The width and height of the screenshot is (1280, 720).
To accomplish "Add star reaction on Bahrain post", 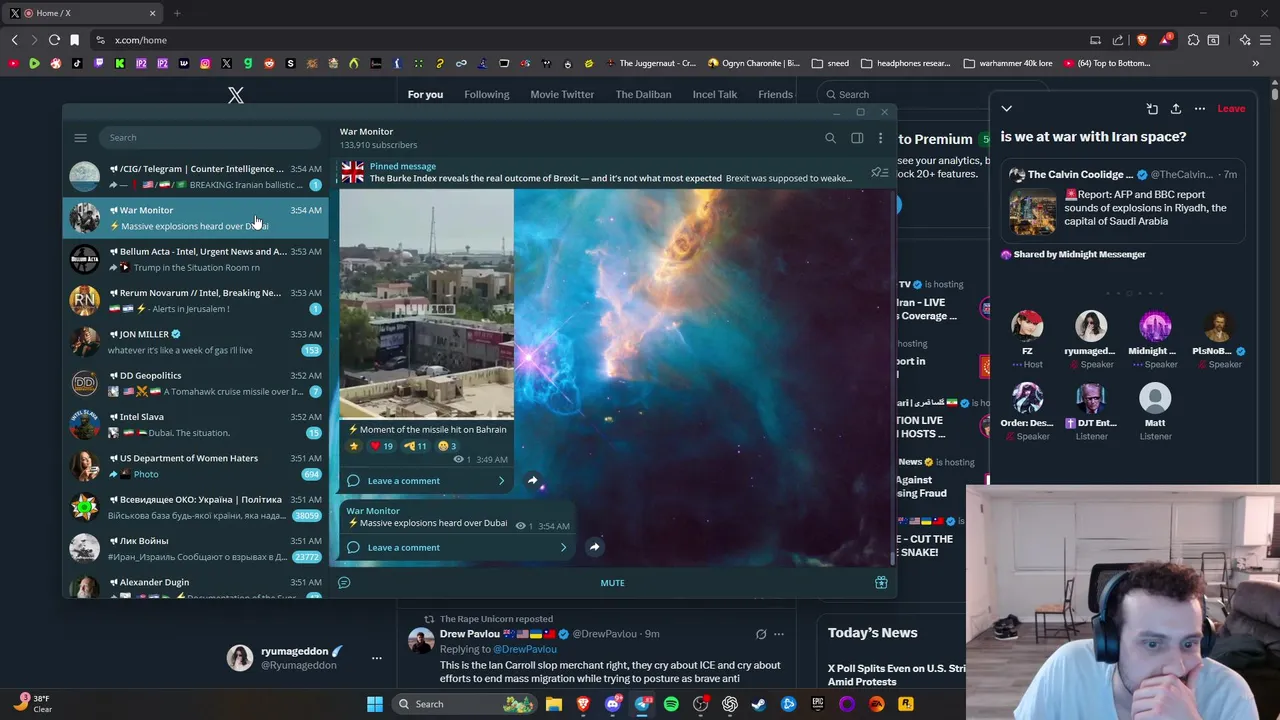I will click(x=353, y=446).
